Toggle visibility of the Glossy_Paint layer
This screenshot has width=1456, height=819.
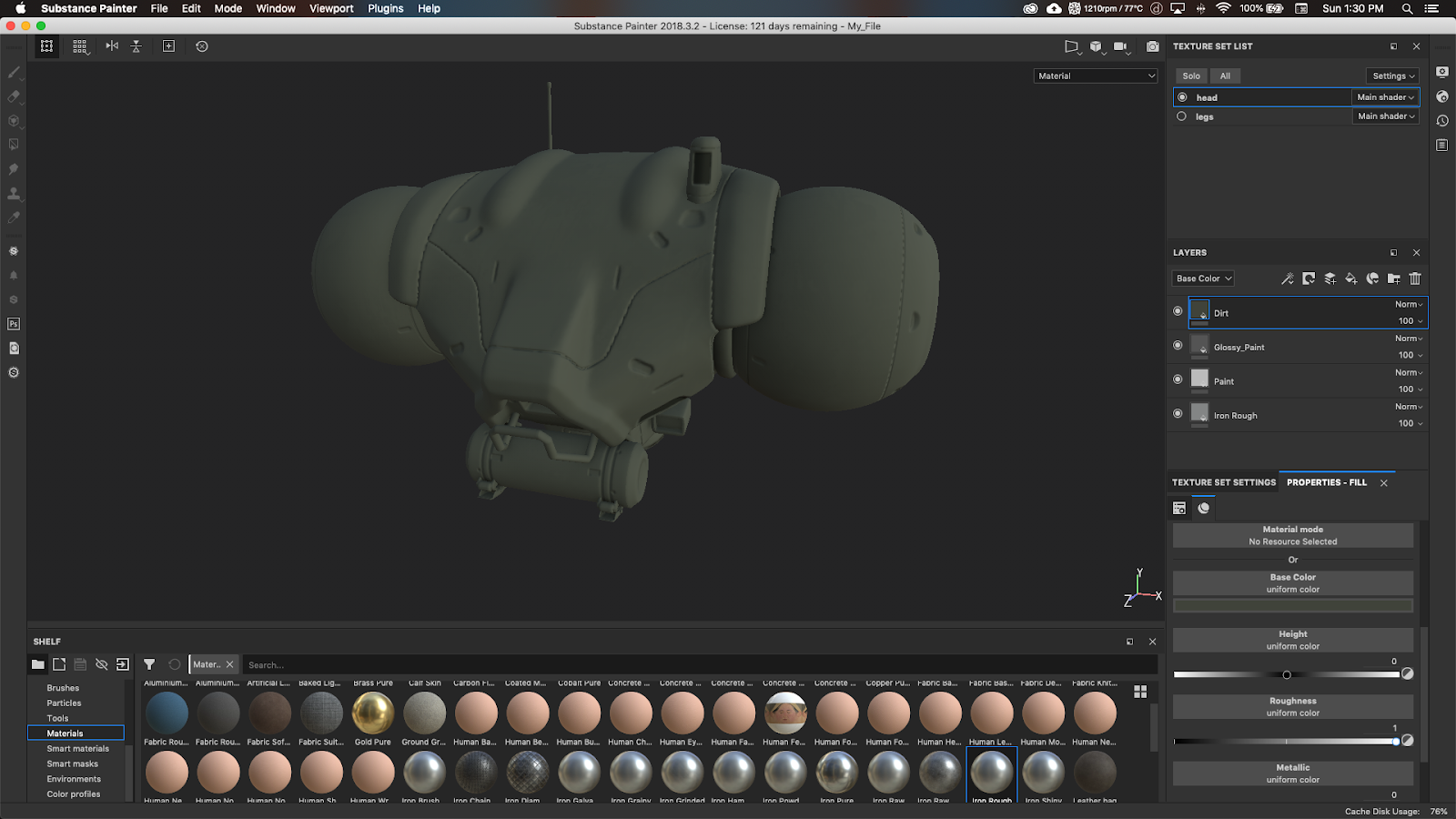point(1178,346)
